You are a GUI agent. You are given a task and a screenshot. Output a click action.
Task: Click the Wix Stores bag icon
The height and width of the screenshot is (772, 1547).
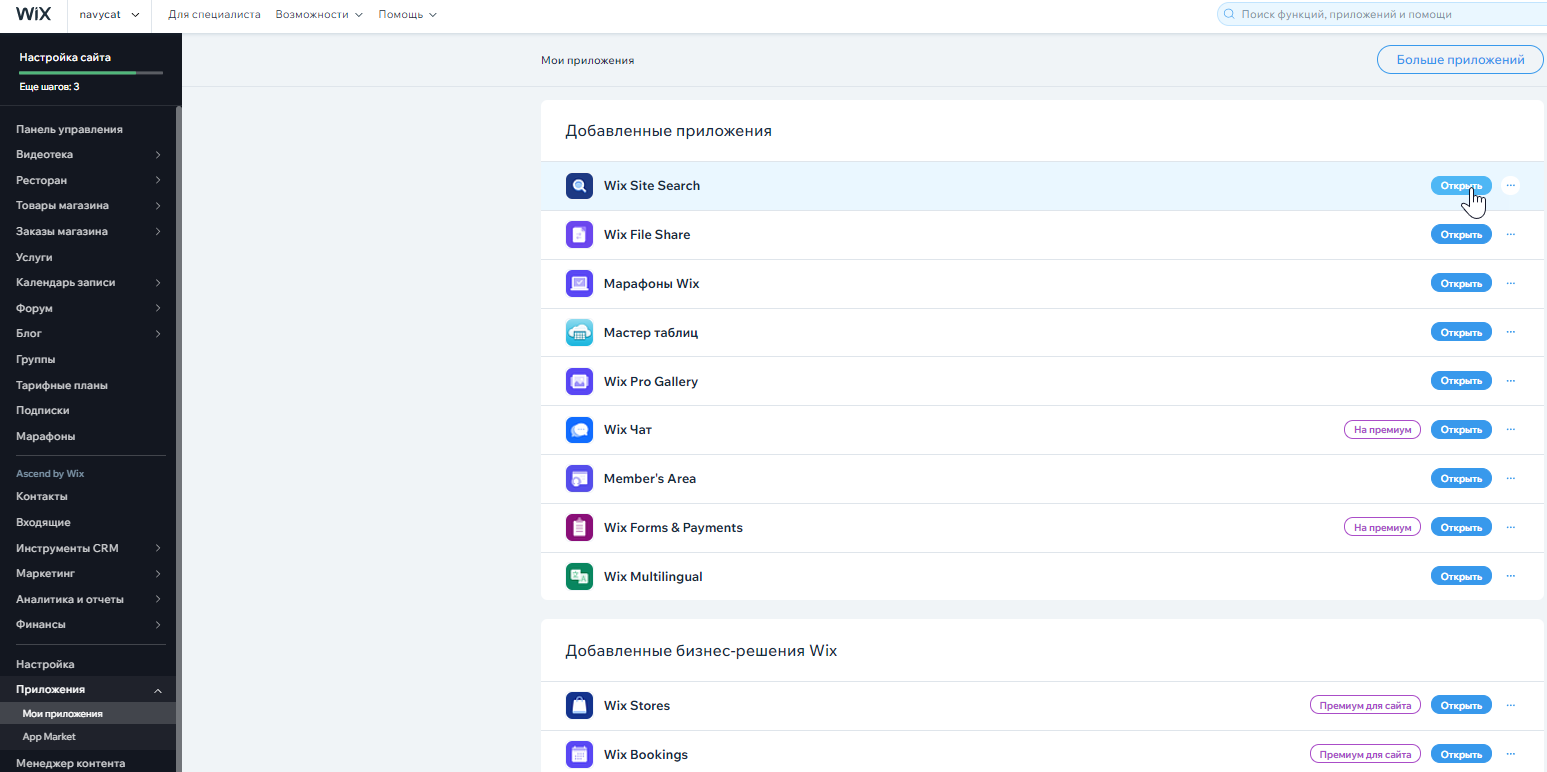[x=579, y=706]
